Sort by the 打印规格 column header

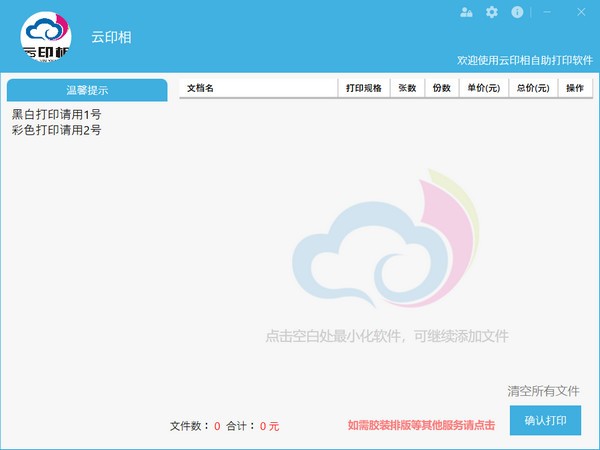pos(363,88)
